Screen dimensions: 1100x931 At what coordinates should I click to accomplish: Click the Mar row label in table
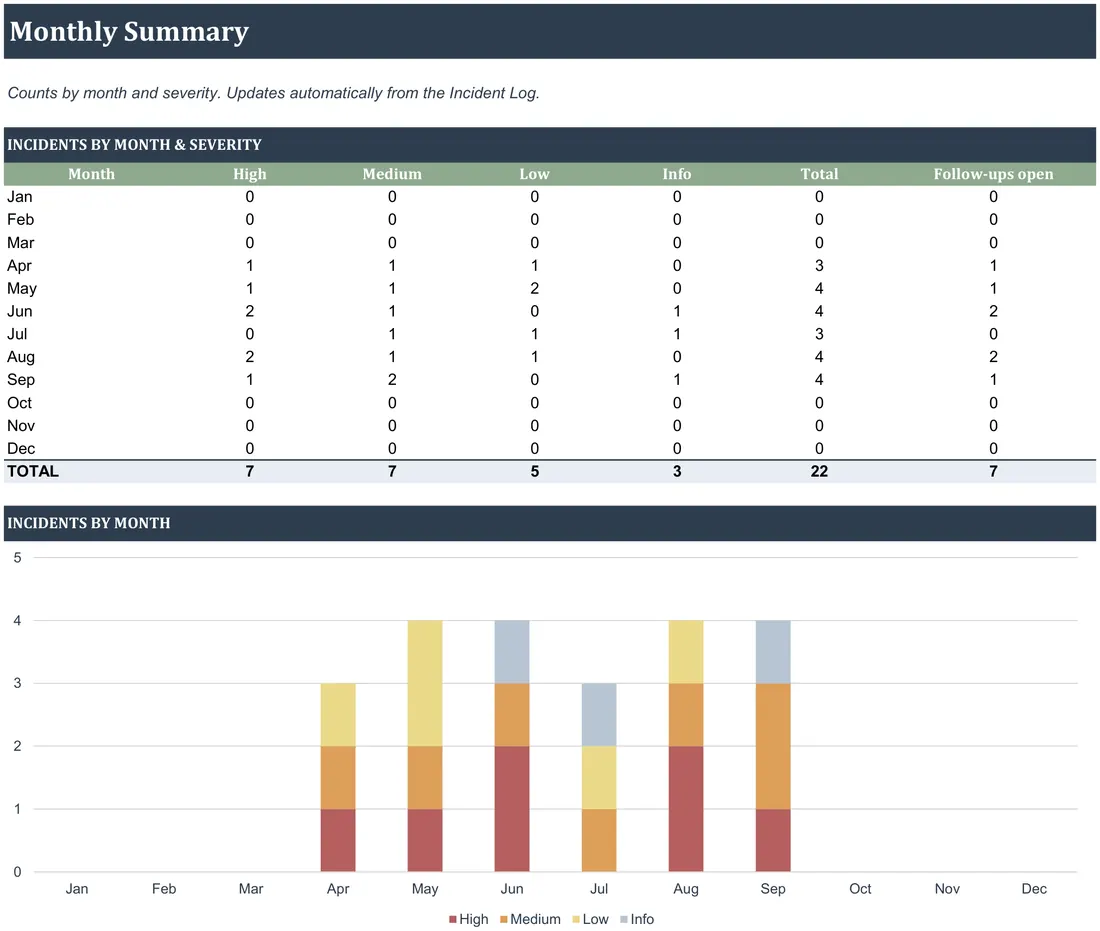(x=20, y=243)
